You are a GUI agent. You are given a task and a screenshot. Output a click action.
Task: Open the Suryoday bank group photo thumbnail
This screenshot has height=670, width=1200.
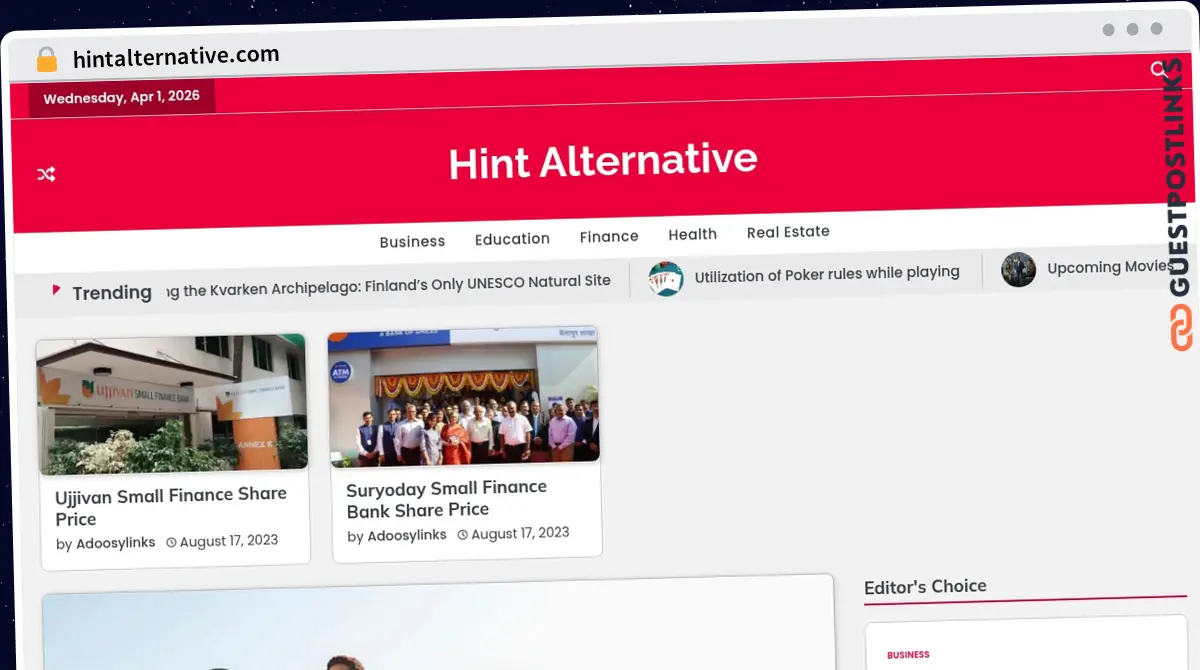click(464, 397)
